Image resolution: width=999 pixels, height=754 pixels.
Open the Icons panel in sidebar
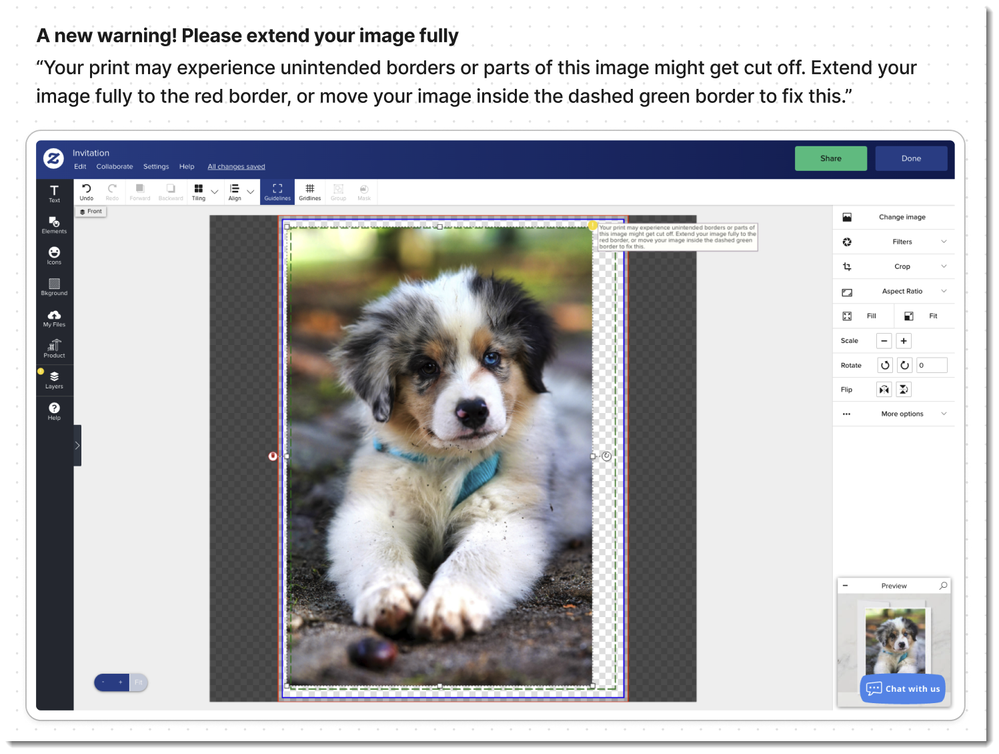(54, 255)
